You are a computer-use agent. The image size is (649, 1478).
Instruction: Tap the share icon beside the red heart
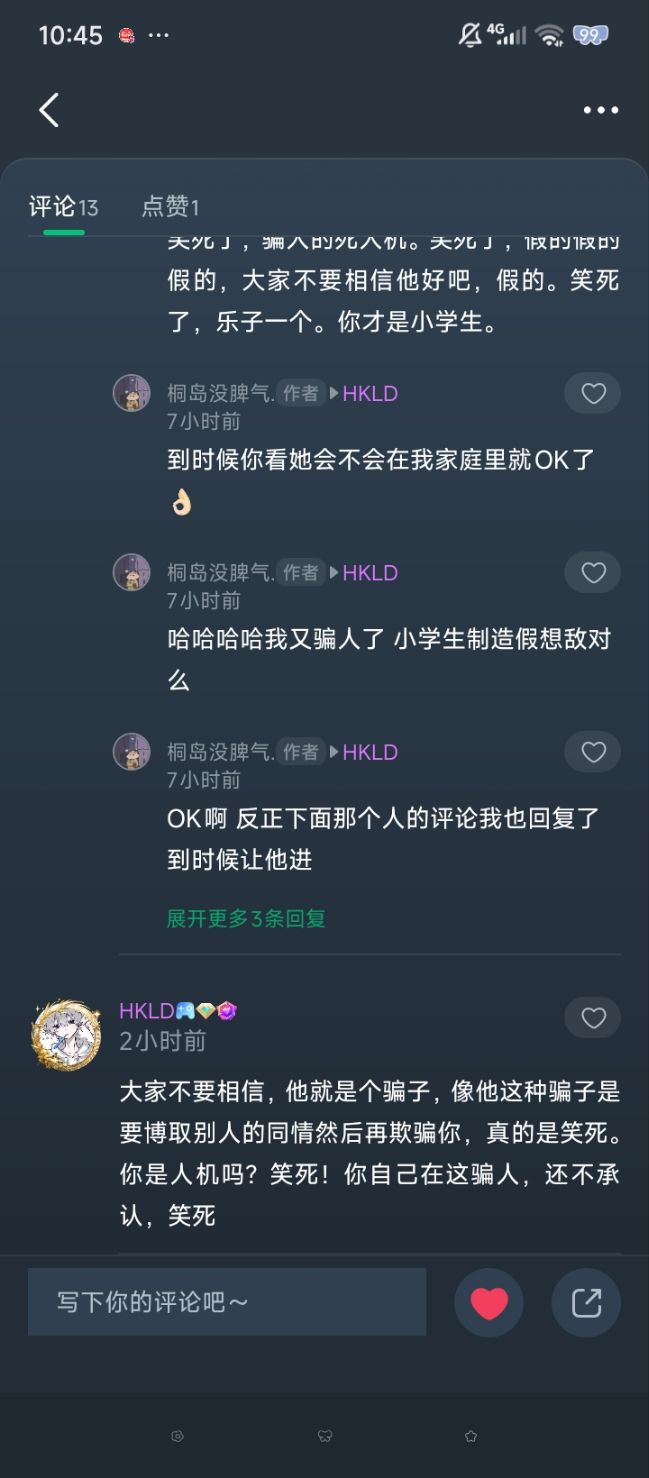pyautogui.click(x=586, y=1302)
